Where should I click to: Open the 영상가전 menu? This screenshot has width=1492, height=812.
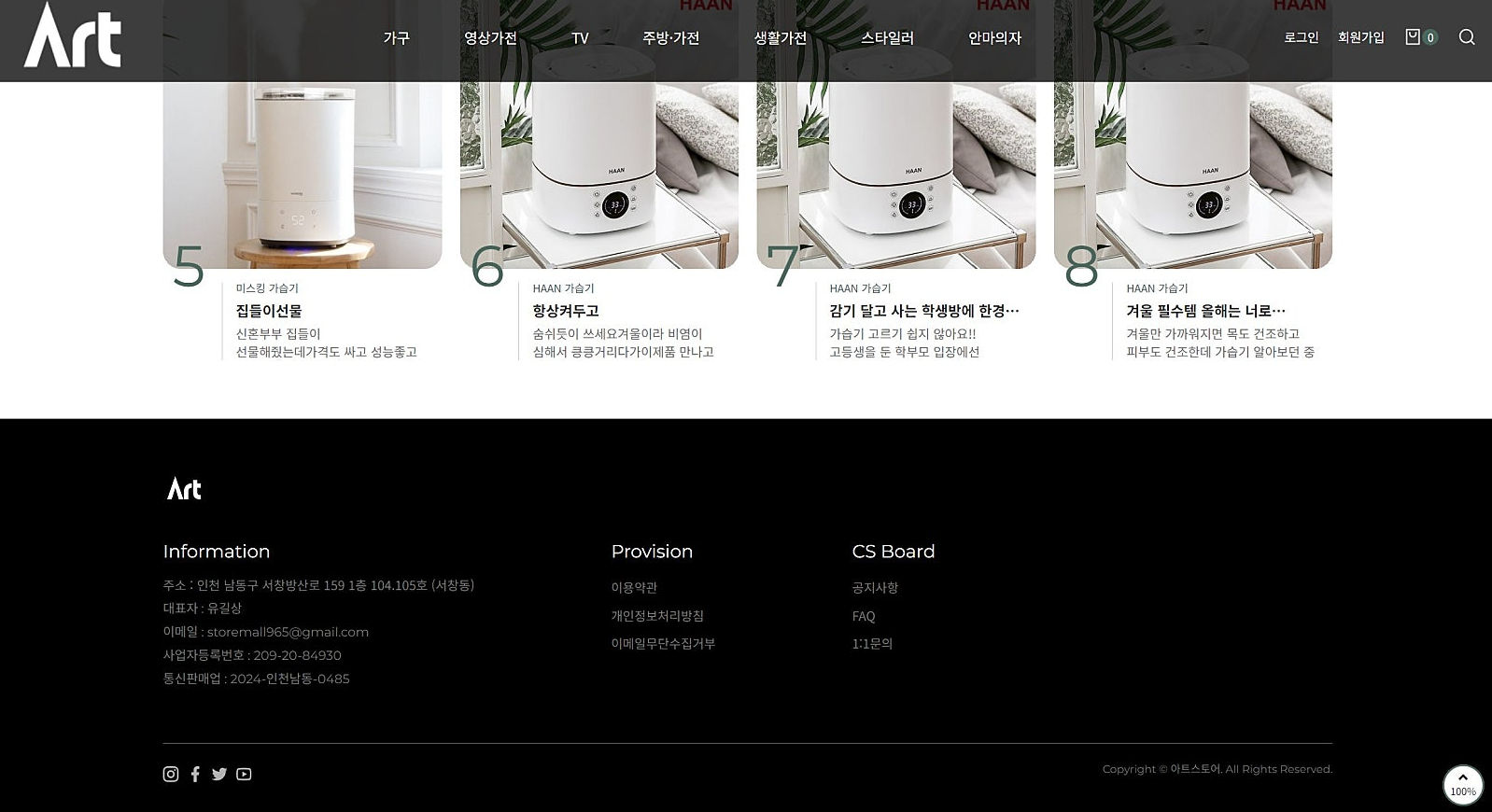pyautogui.click(x=490, y=38)
